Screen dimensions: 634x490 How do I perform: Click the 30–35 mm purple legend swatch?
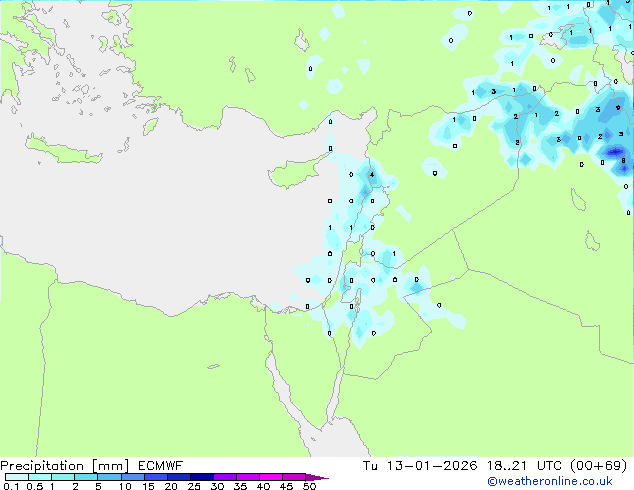225,477
